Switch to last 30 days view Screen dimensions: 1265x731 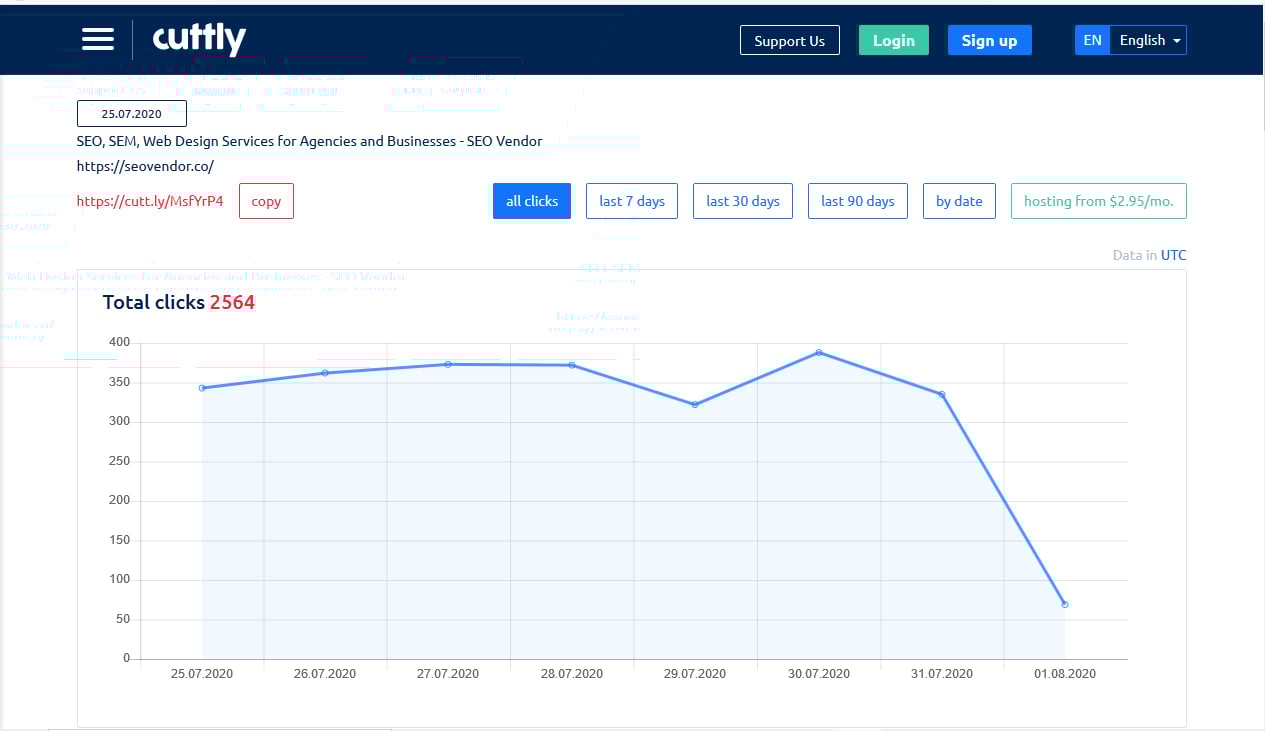743,201
